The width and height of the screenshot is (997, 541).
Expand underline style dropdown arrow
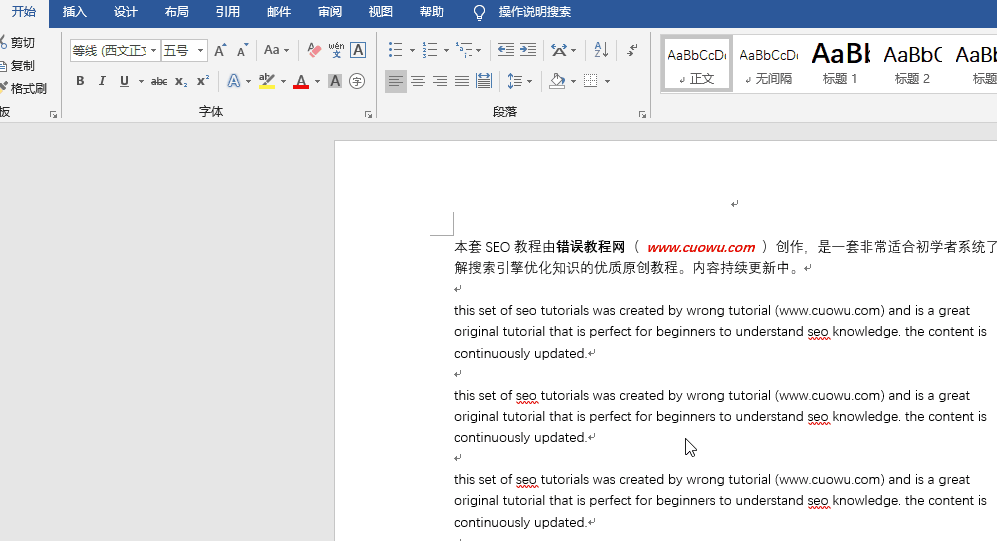141,81
